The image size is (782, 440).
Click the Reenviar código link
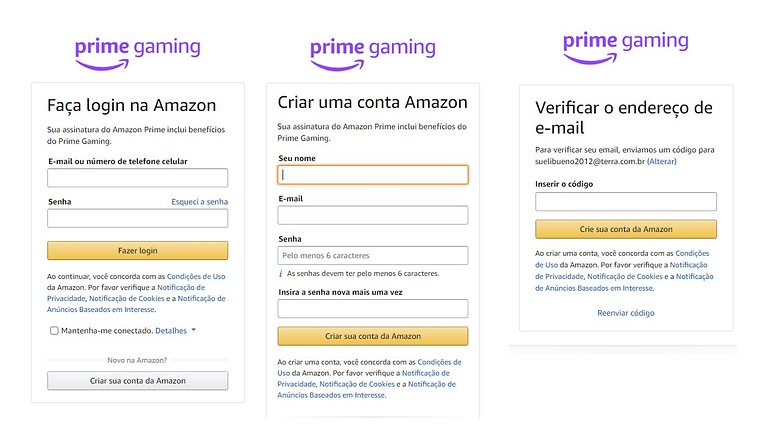(626, 313)
